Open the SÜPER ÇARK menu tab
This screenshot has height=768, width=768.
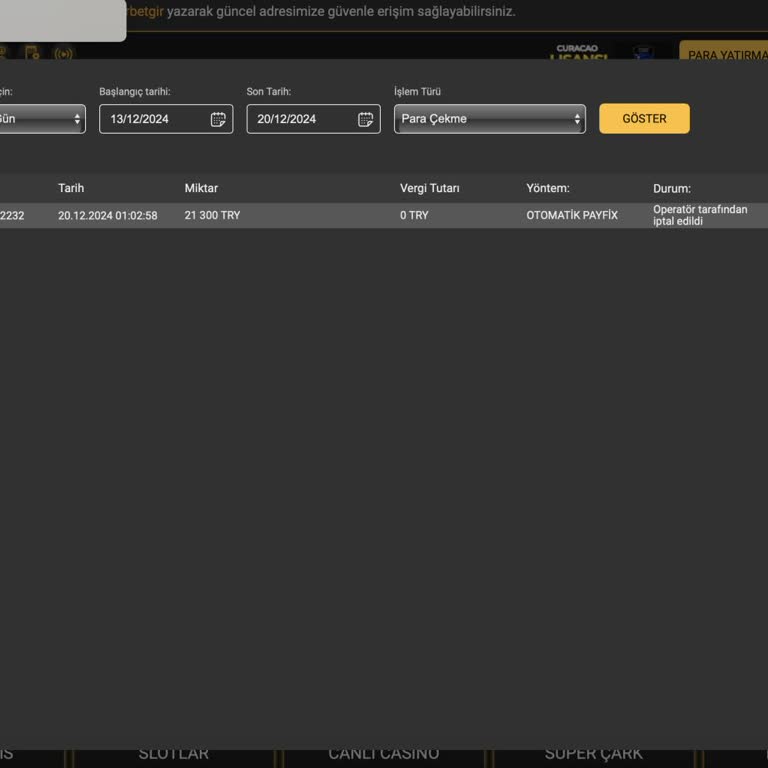click(593, 754)
